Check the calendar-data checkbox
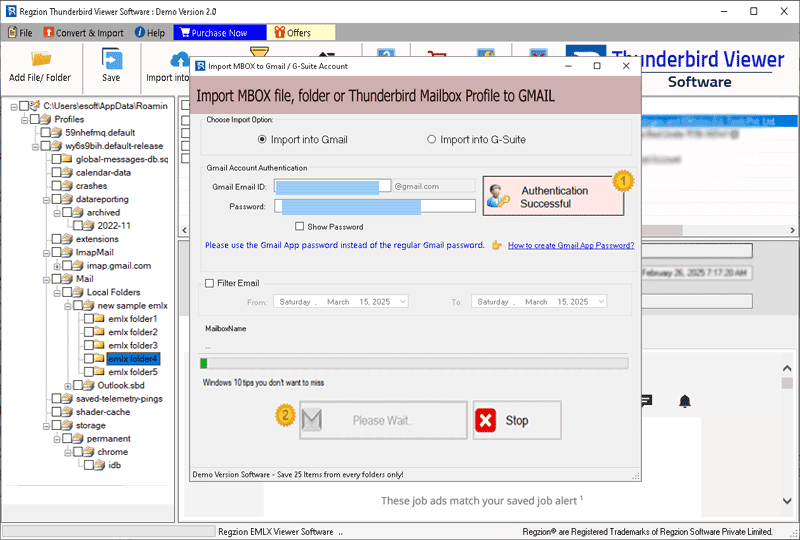Screen dimensions: 800x540 [56, 172]
